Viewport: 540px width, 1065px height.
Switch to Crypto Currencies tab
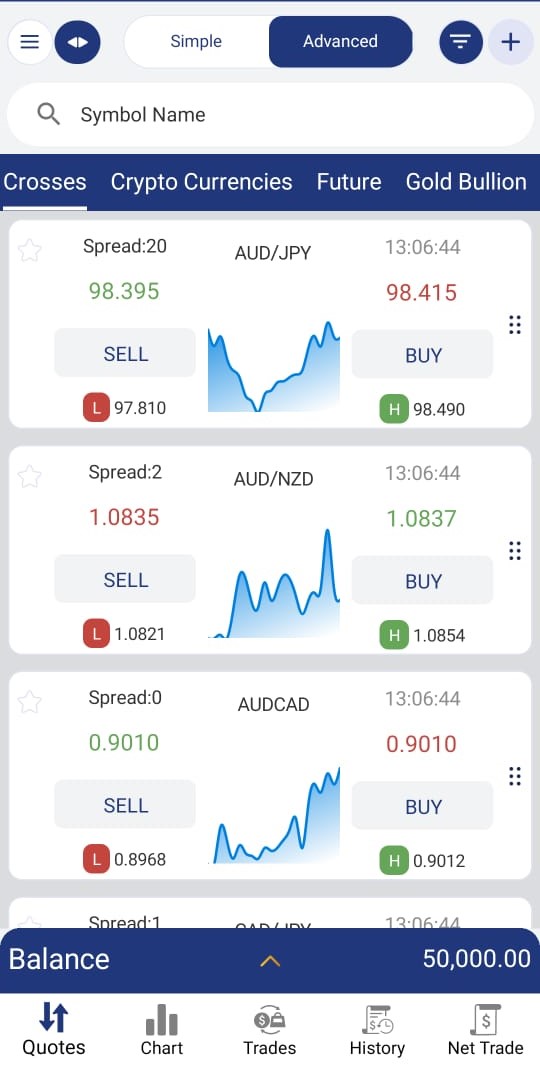(202, 181)
